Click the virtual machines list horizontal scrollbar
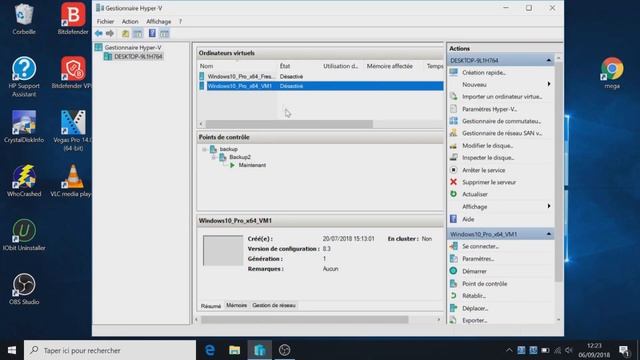640x360 pixels. (x=289, y=124)
